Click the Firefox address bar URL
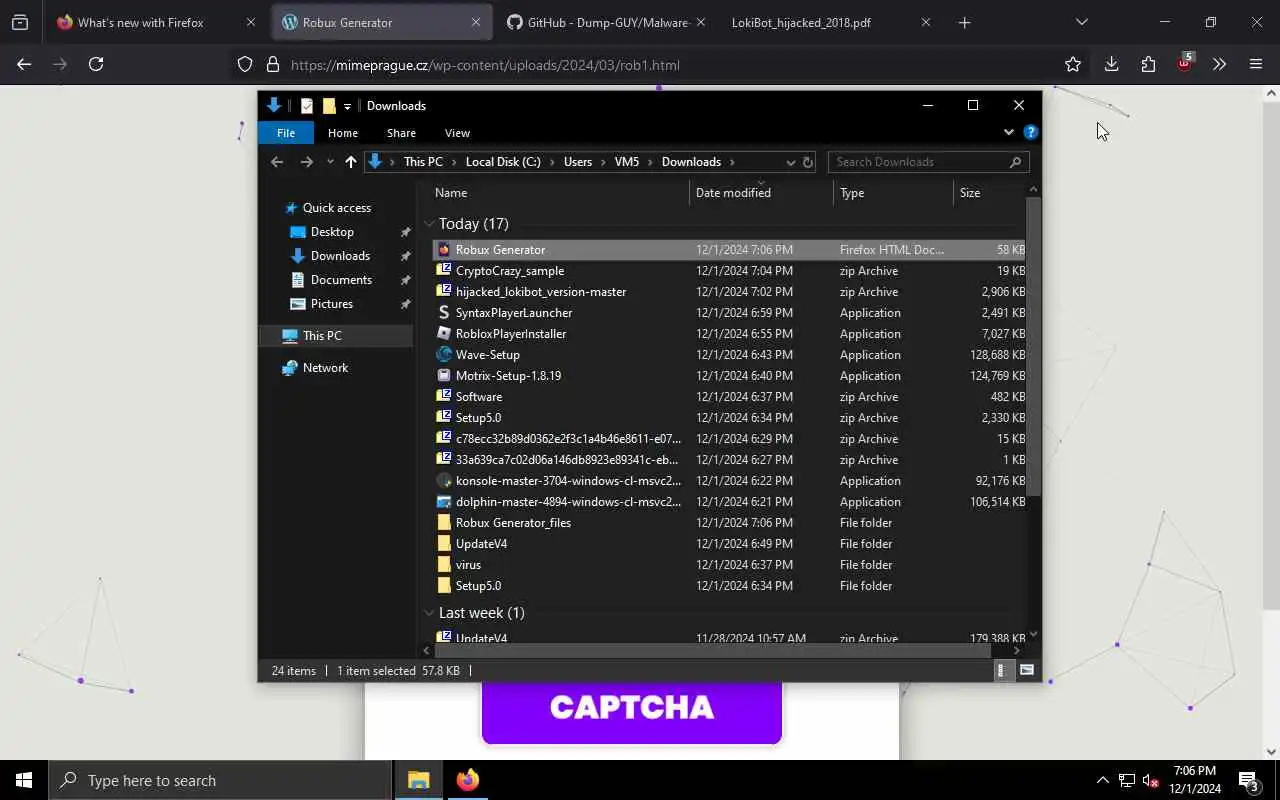 [485, 65]
